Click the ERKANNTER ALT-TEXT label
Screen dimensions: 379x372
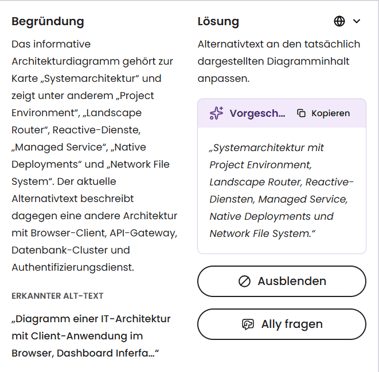tap(57, 296)
